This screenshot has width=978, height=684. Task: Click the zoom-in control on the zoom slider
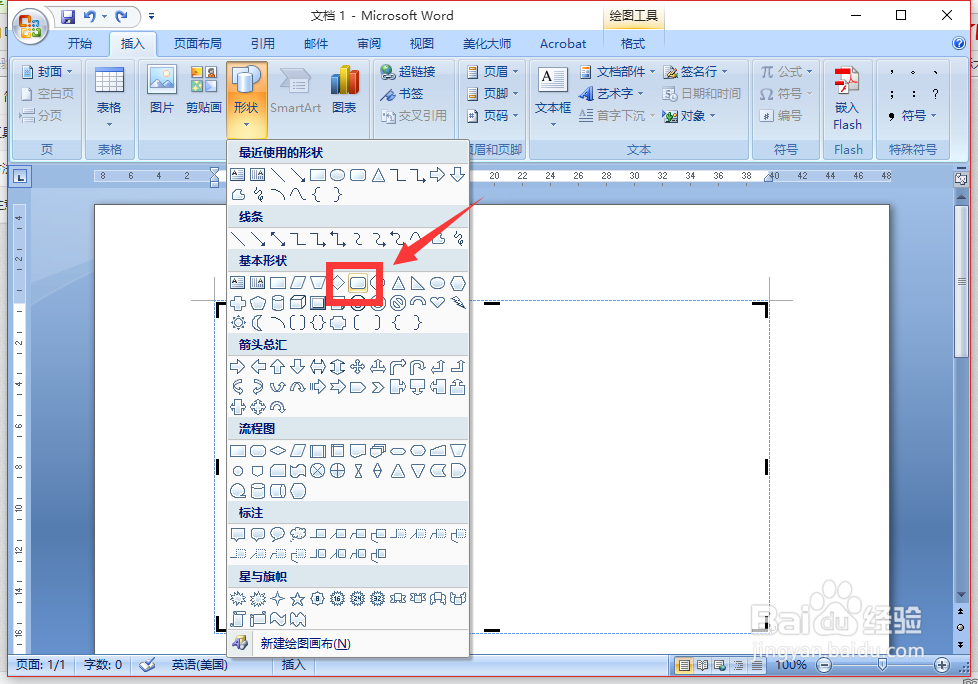(940, 664)
